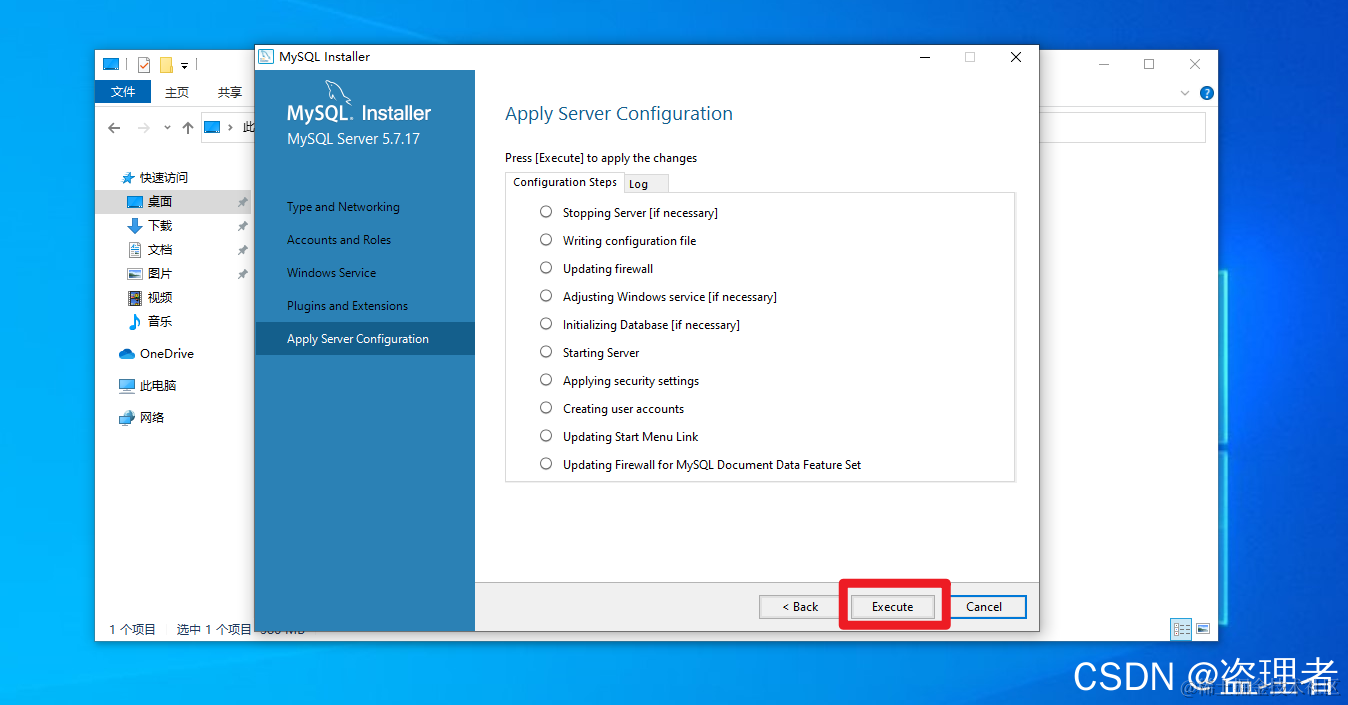Select the Initializing Database step circle
Image resolution: width=1348 pixels, height=705 pixels.
[x=546, y=324]
